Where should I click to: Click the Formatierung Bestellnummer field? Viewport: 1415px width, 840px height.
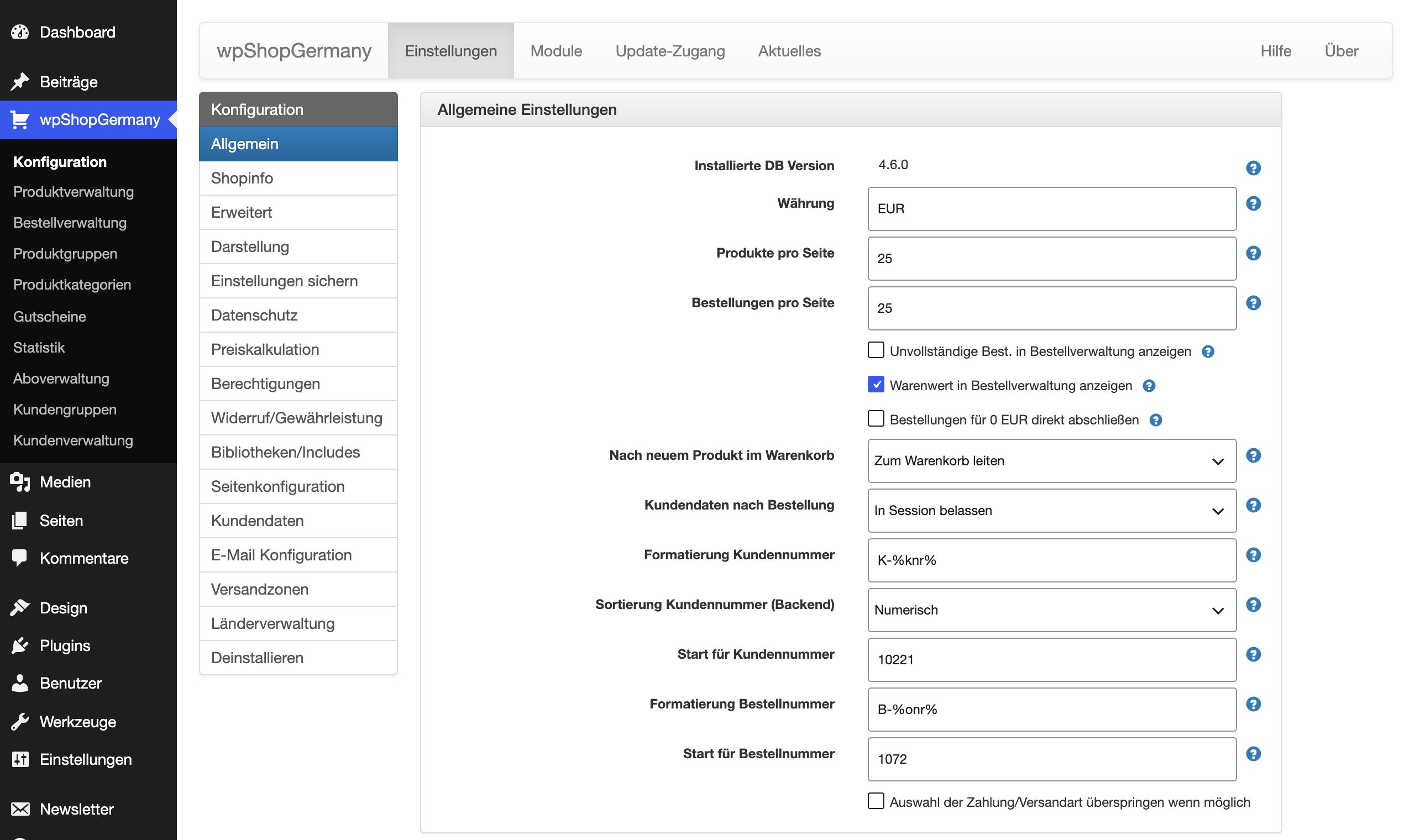tap(1052, 710)
